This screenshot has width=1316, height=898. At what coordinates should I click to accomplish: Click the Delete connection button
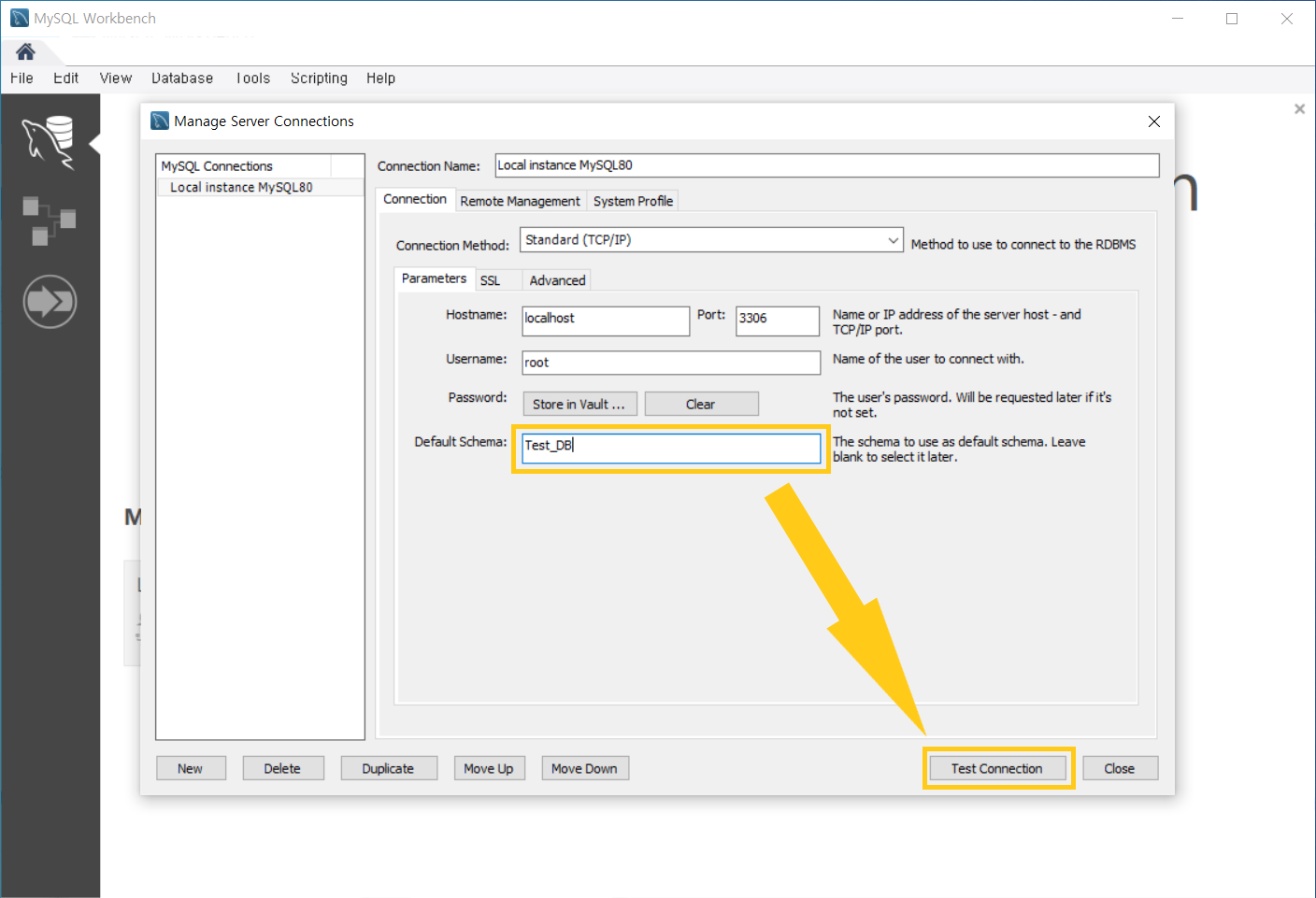[x=282, y=768]
